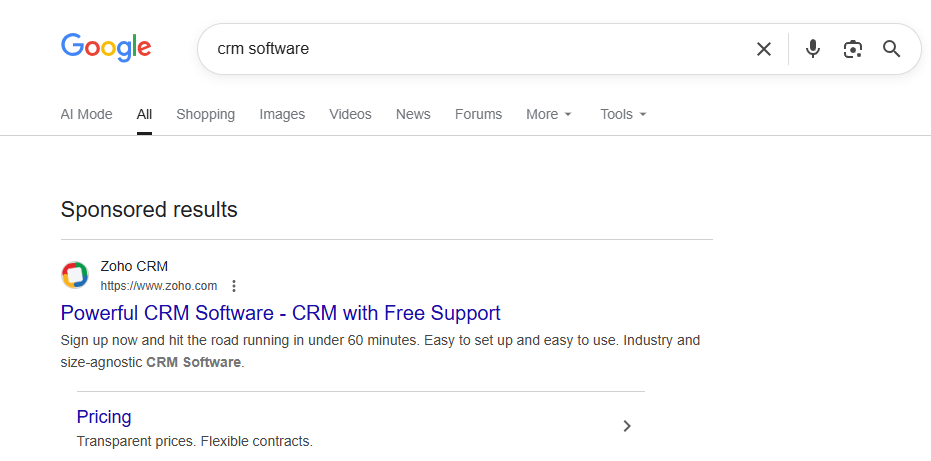Switch to the News tab
The width and height of the screenshot is (931, 461).
tap(413, 114)
